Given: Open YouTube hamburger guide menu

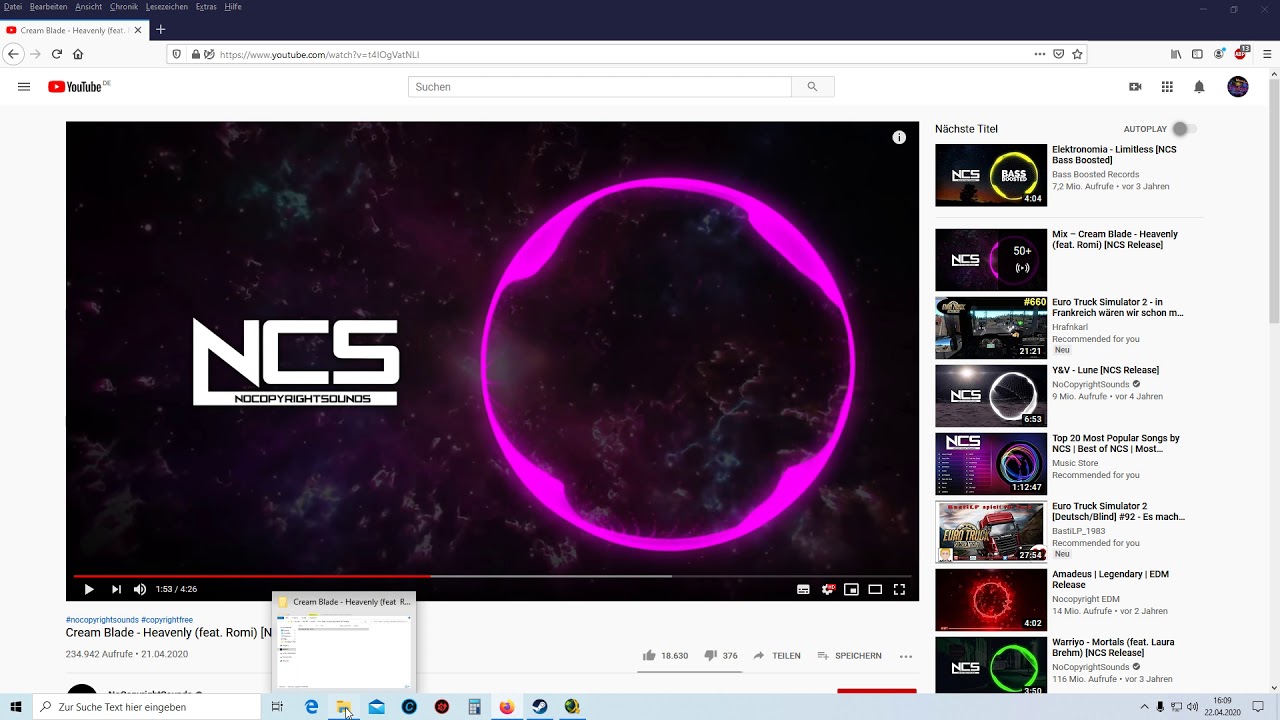Looking at the screenshot, I should click(x=24, y=87).
